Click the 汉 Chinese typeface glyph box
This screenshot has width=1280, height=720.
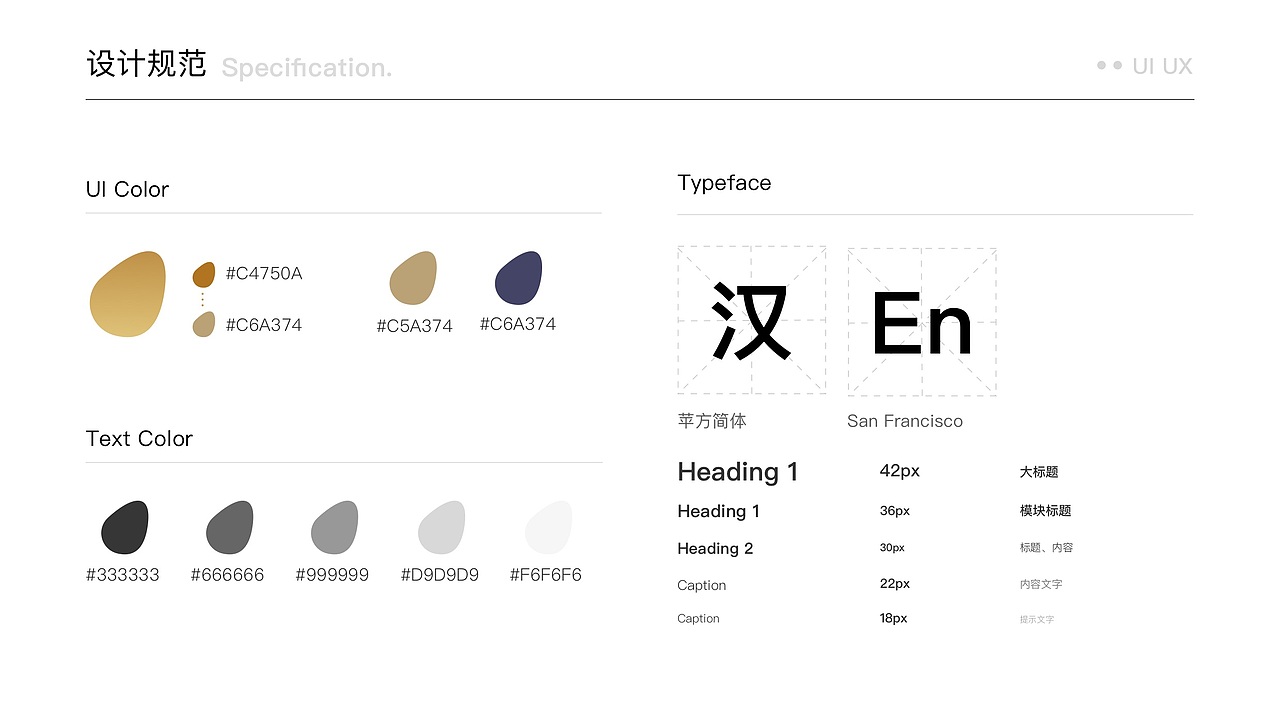point(752,320)
